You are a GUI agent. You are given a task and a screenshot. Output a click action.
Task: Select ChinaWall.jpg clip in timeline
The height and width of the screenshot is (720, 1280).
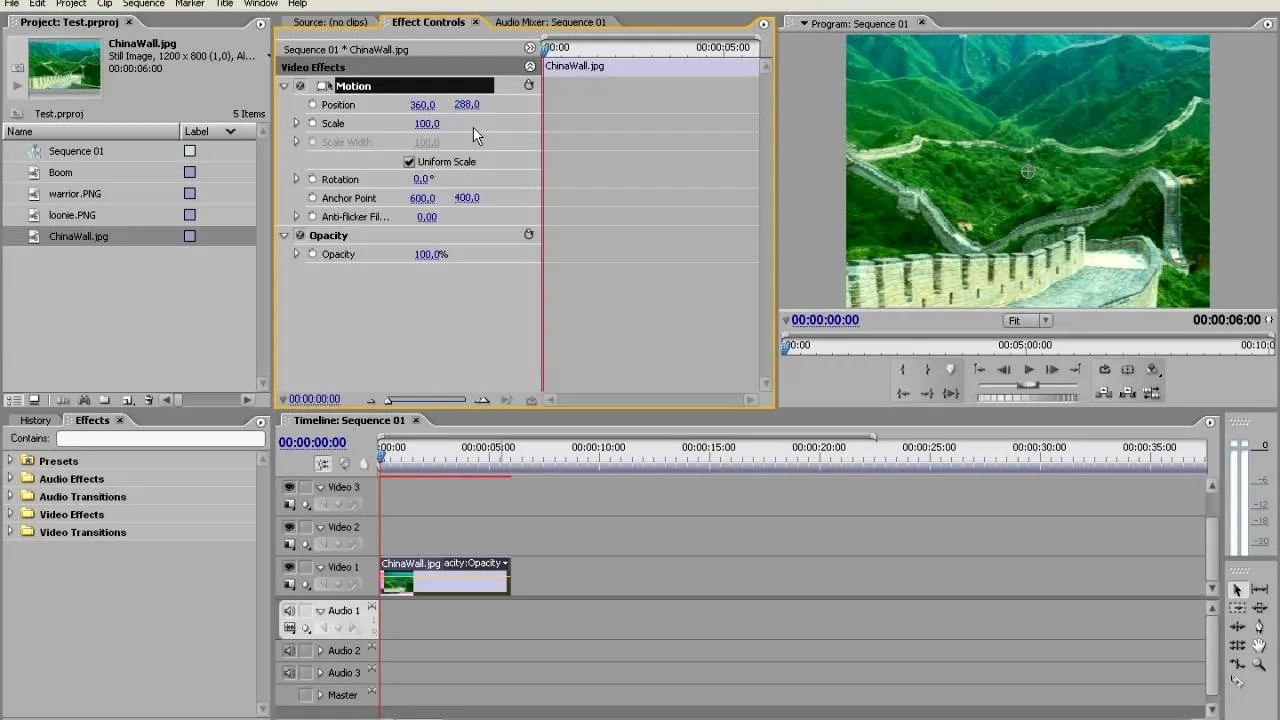coord(445,576)
